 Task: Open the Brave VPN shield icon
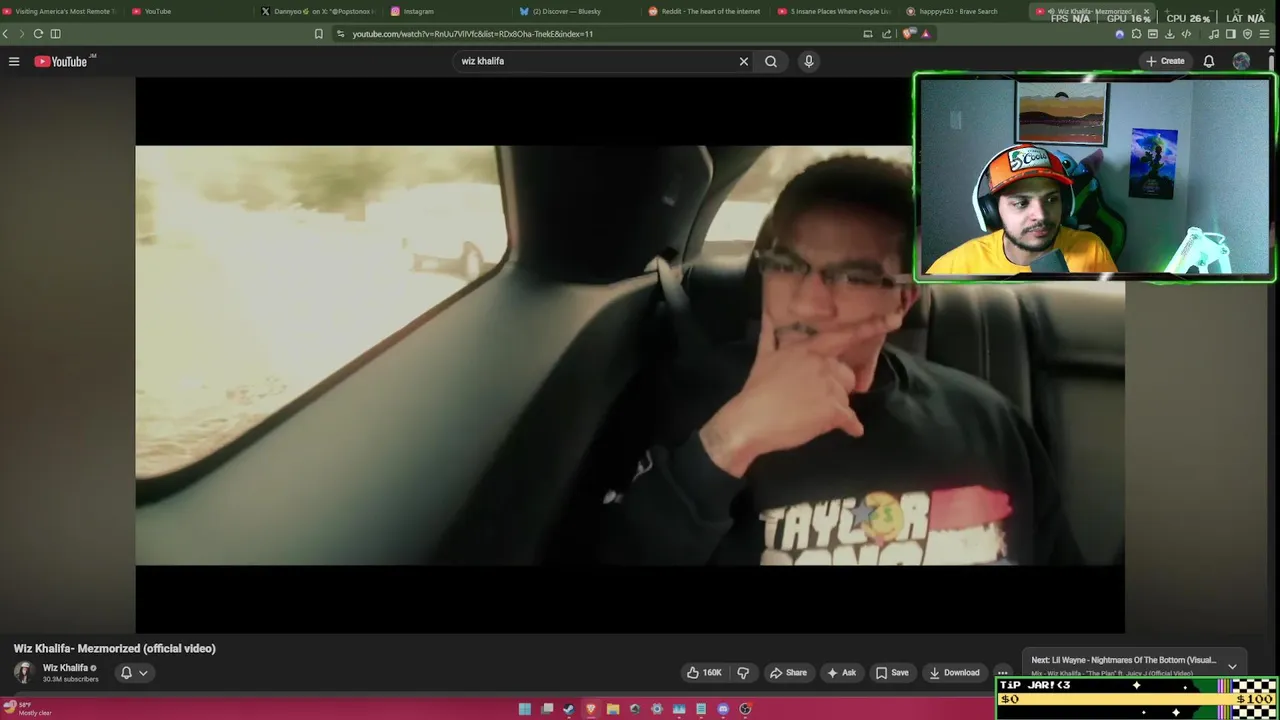pos(1247,34)
